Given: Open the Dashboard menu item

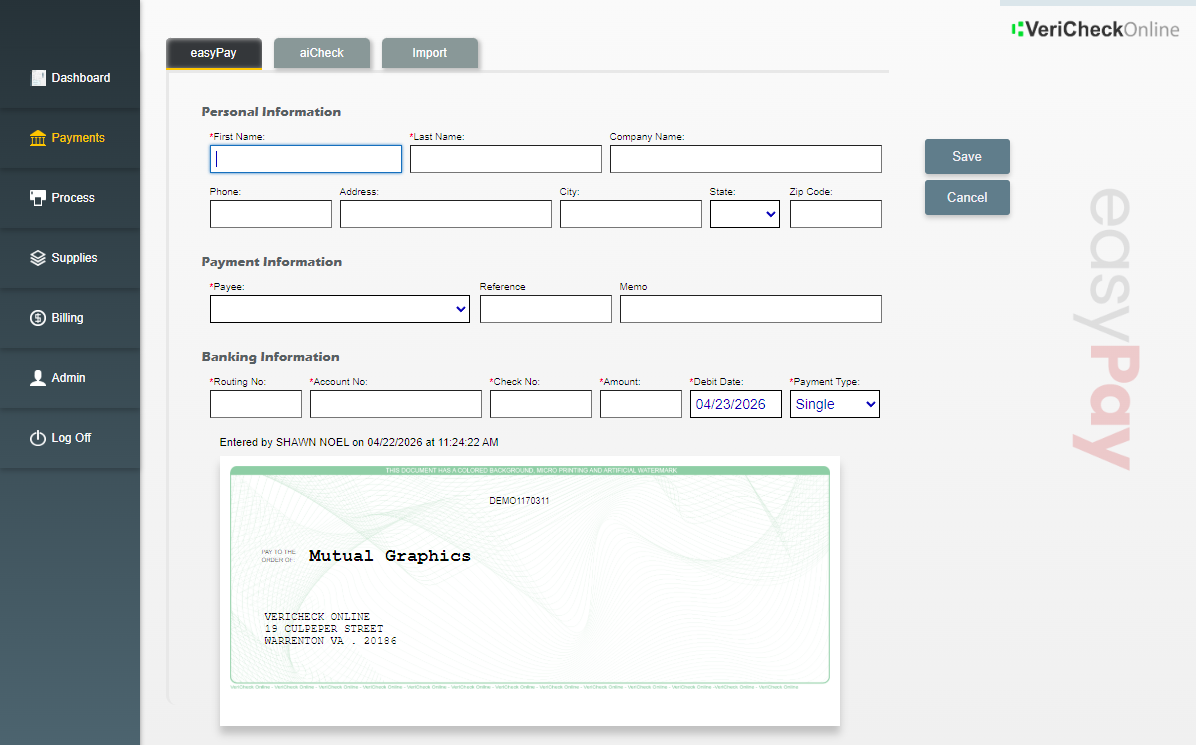Looking at the screenshot, I should pos(70,78).
